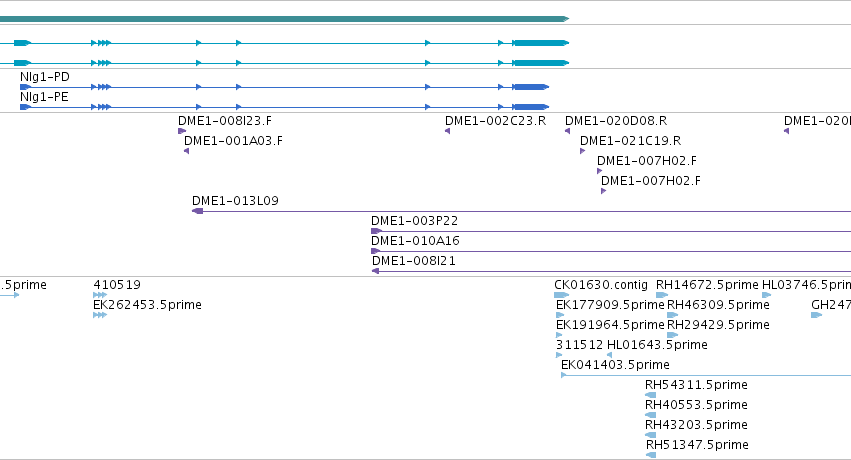Viewport: 851px width, 460px height.
Task: Click the Nlg1-PE last coding exon block
Action: click(531, 107)
